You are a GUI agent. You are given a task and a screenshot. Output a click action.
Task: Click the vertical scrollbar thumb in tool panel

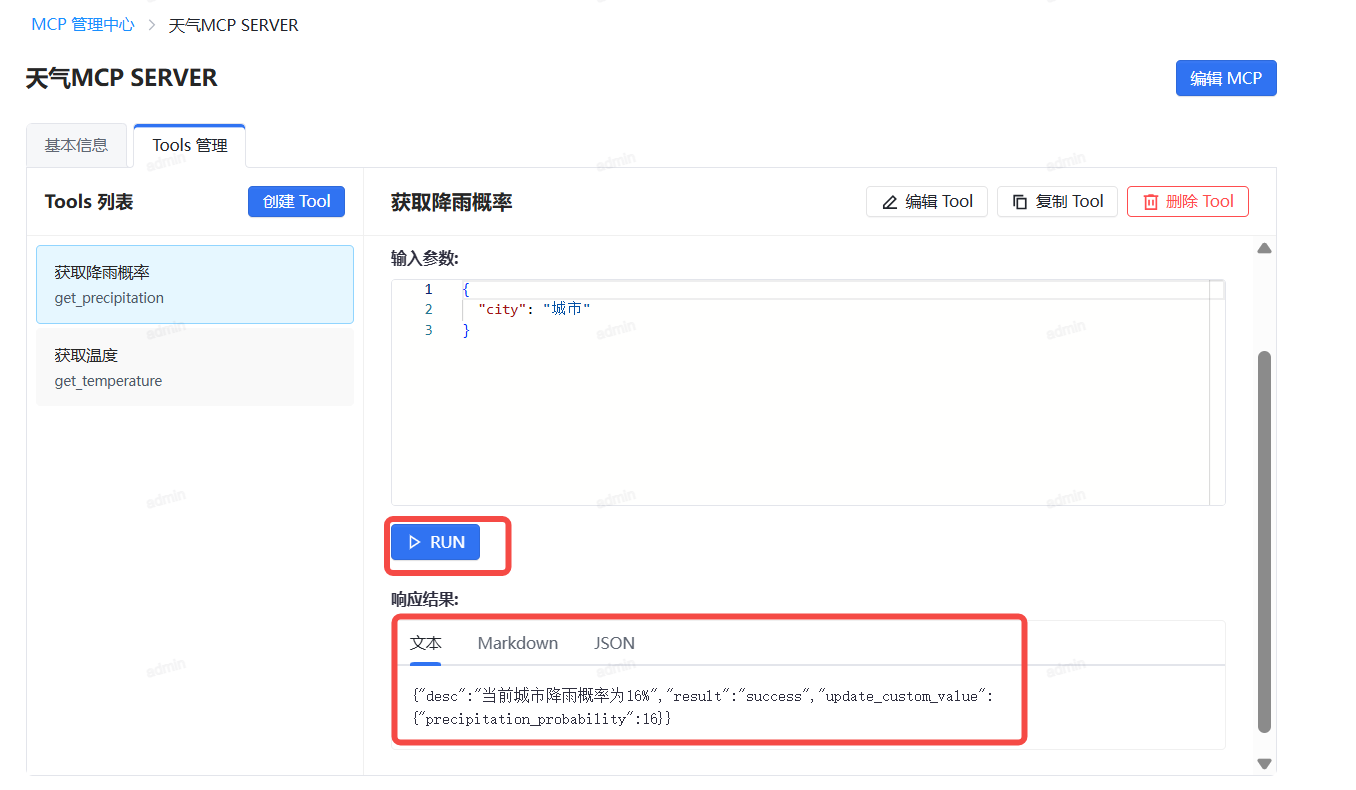[x=1264, y=542]
